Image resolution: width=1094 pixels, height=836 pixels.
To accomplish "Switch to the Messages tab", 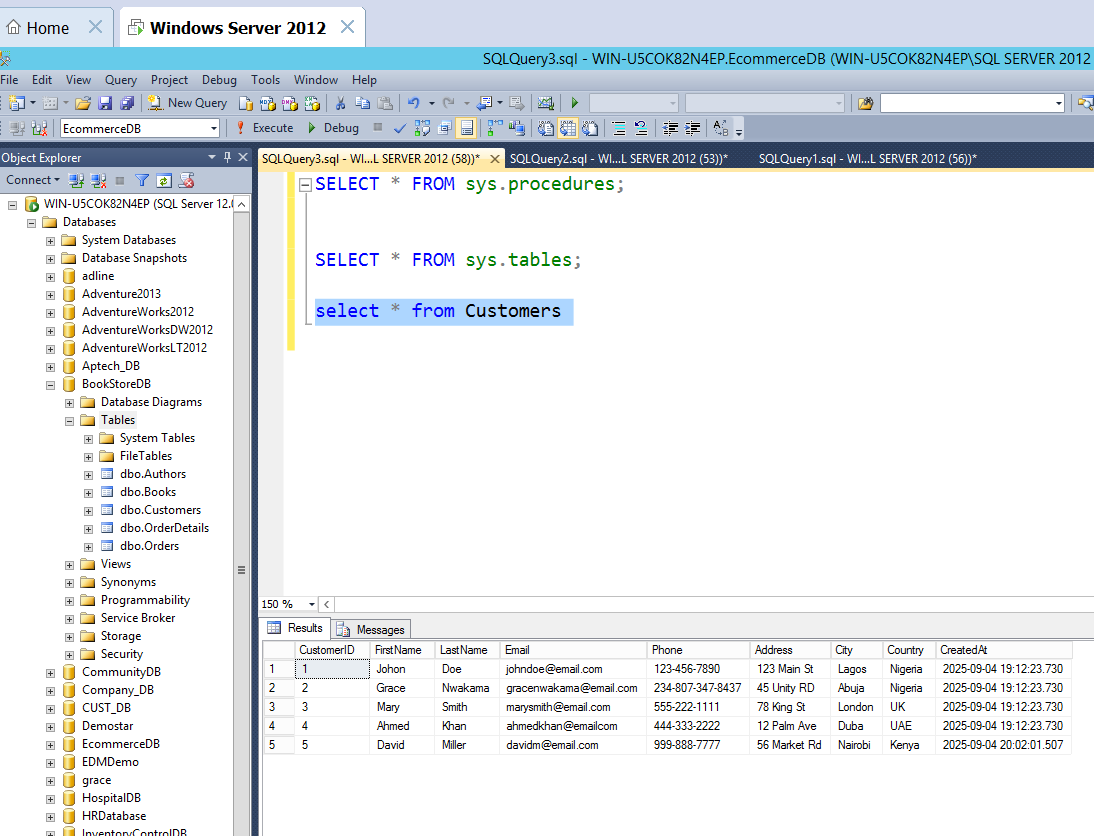I will click(x=371, y=629).
